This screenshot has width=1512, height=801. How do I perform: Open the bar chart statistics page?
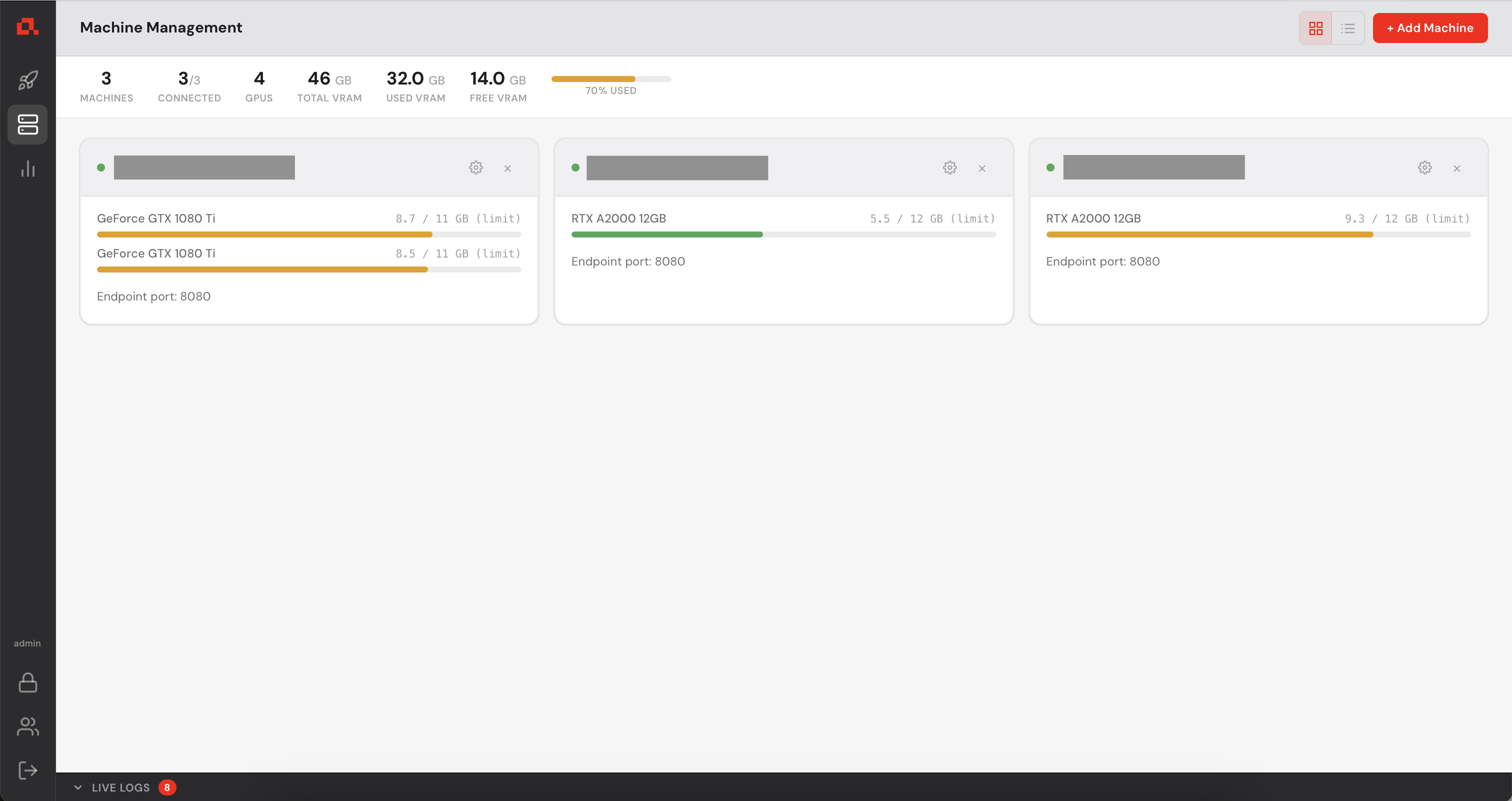(x=27, y=169)
